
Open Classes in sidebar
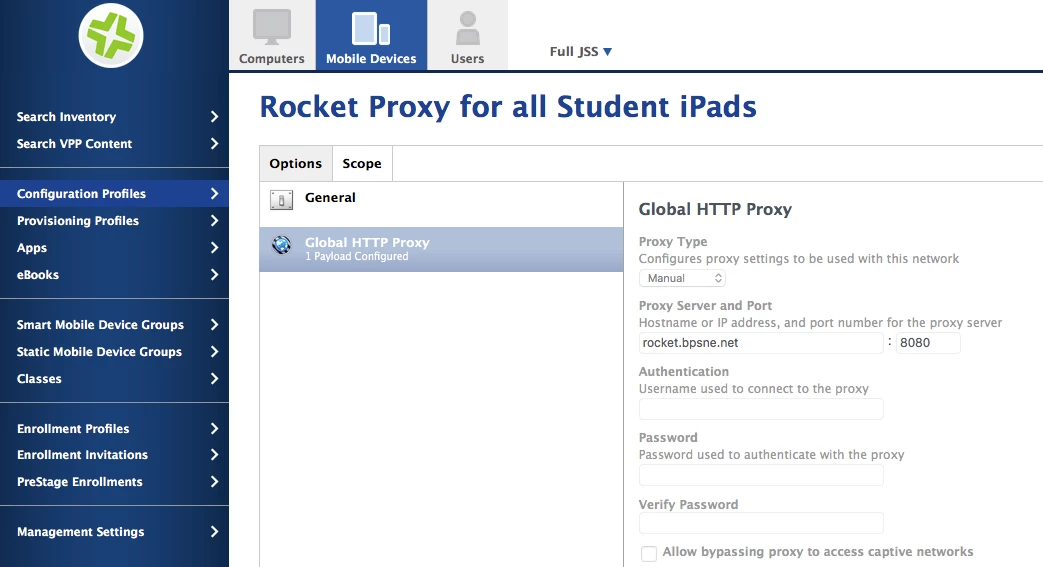114,379
